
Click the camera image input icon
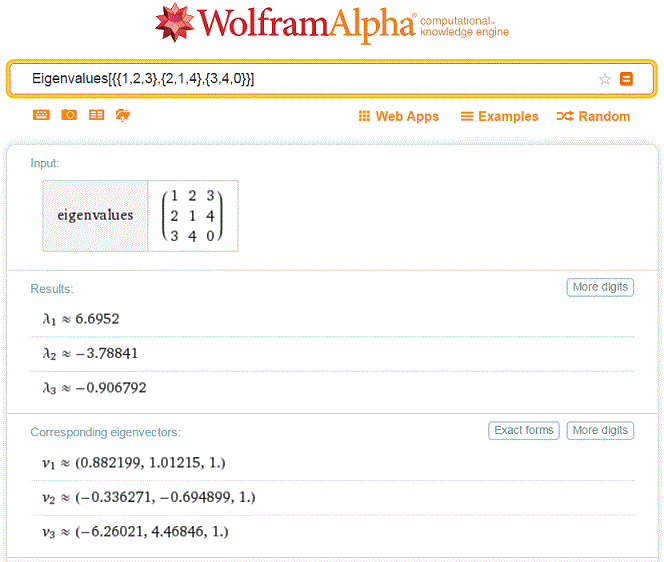point(69,115)
